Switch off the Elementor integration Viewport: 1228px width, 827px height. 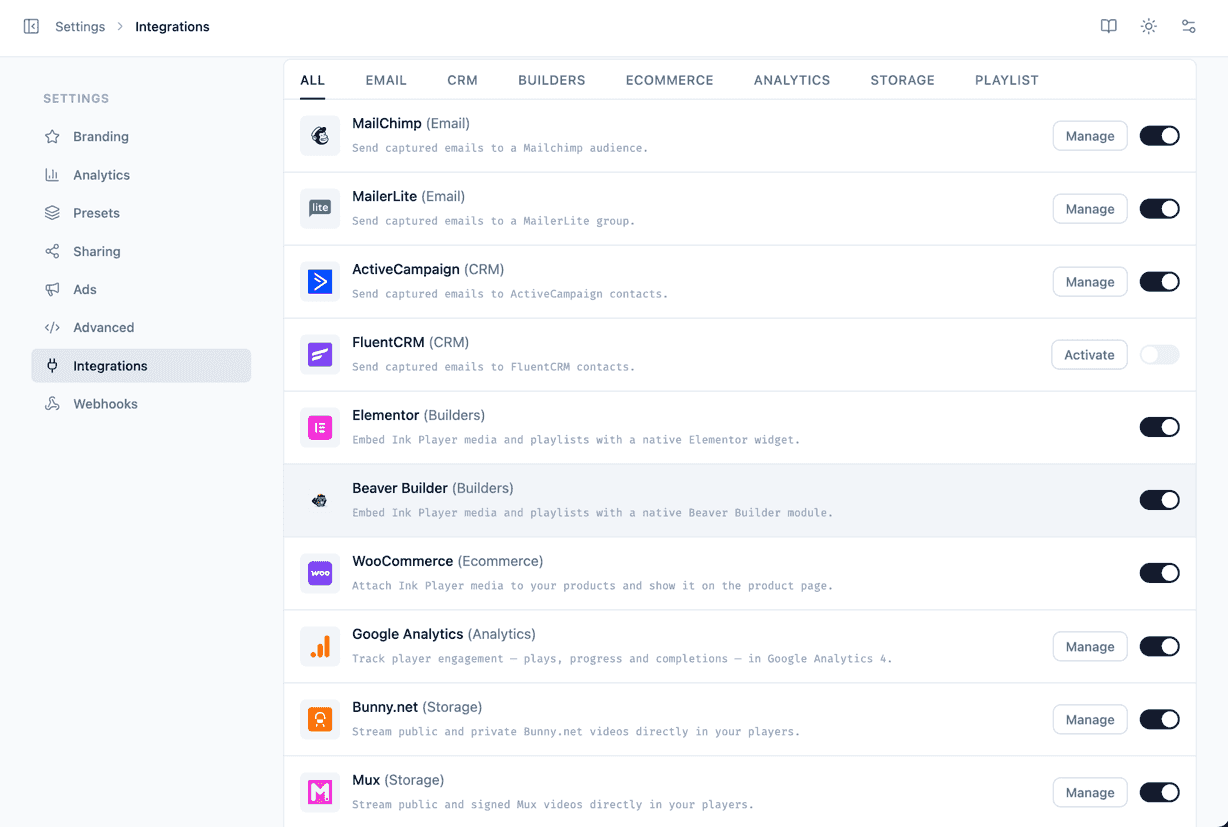1160,428
